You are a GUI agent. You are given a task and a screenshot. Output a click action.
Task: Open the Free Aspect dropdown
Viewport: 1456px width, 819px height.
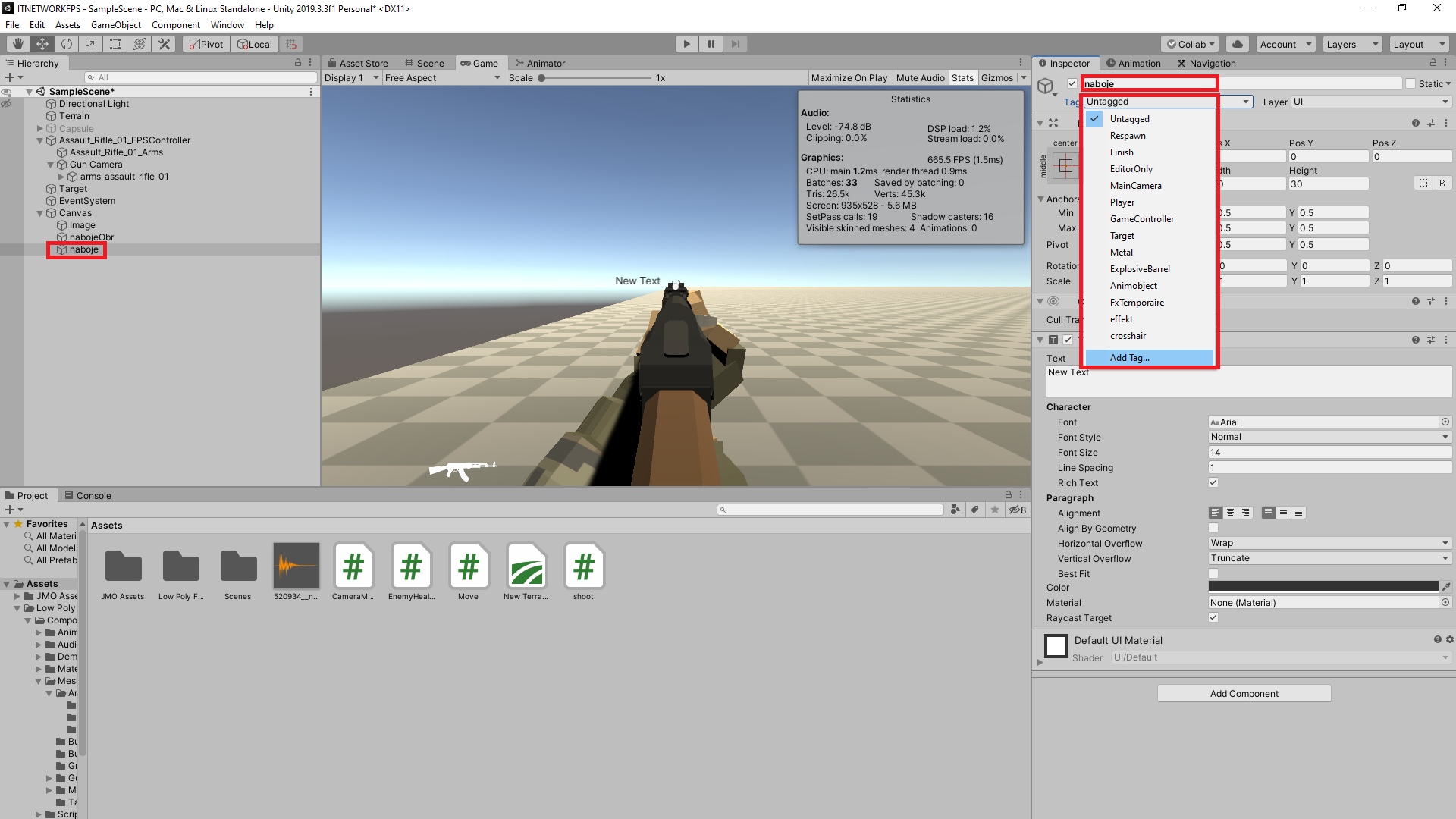442,77
